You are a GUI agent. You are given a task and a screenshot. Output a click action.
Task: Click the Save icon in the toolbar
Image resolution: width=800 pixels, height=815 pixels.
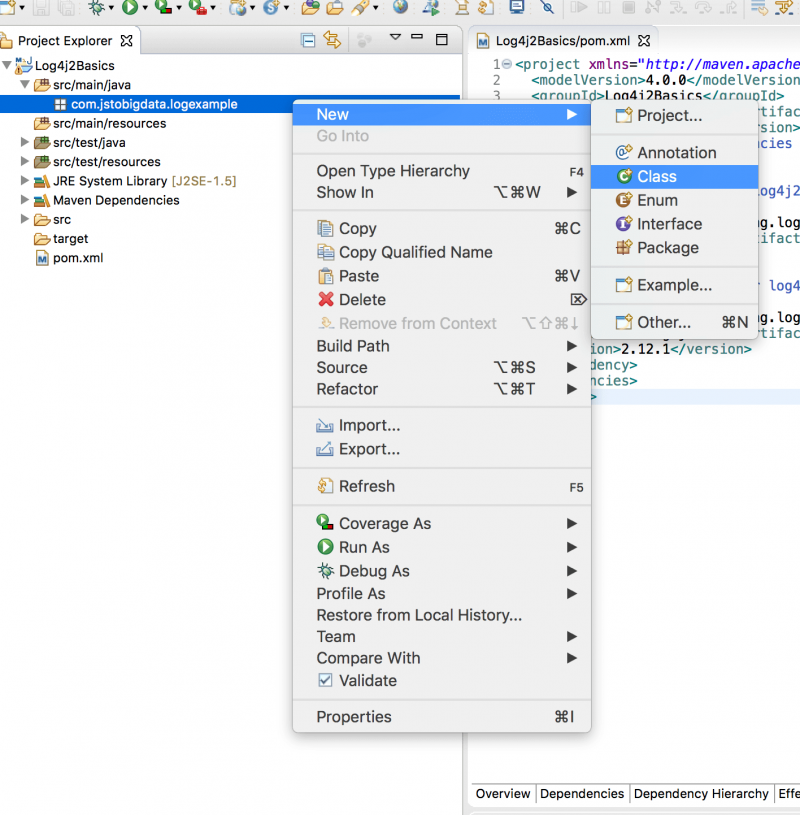(40, 9)
